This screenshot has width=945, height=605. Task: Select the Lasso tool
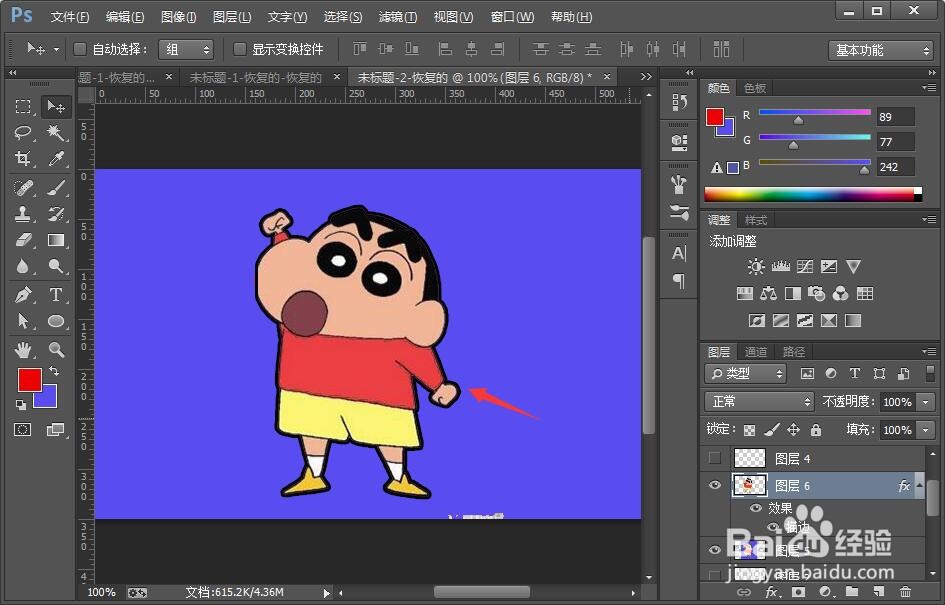[x=23, y=132]
